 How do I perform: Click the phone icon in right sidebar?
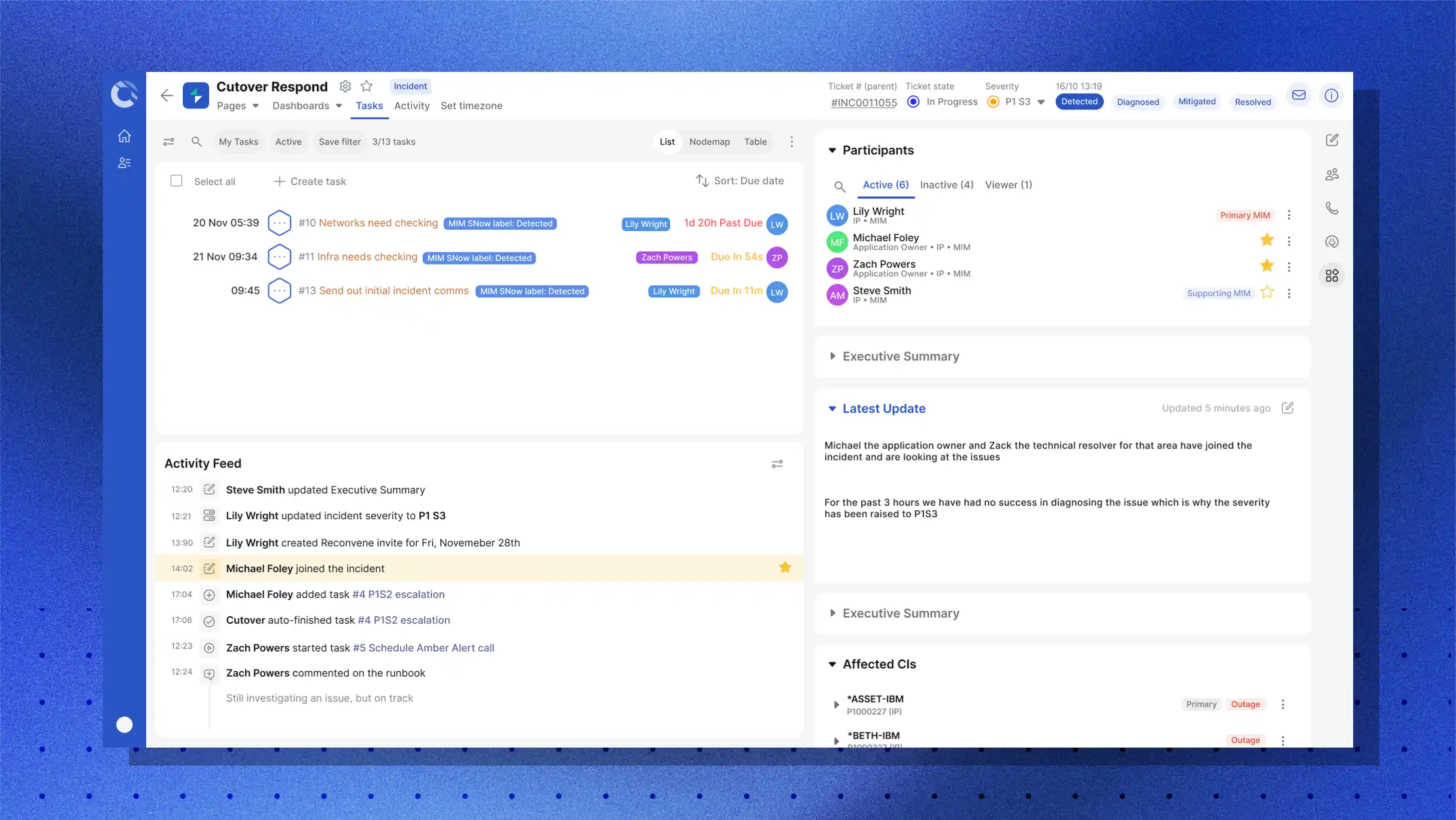pyautogui.click(x=1332, y=208)
